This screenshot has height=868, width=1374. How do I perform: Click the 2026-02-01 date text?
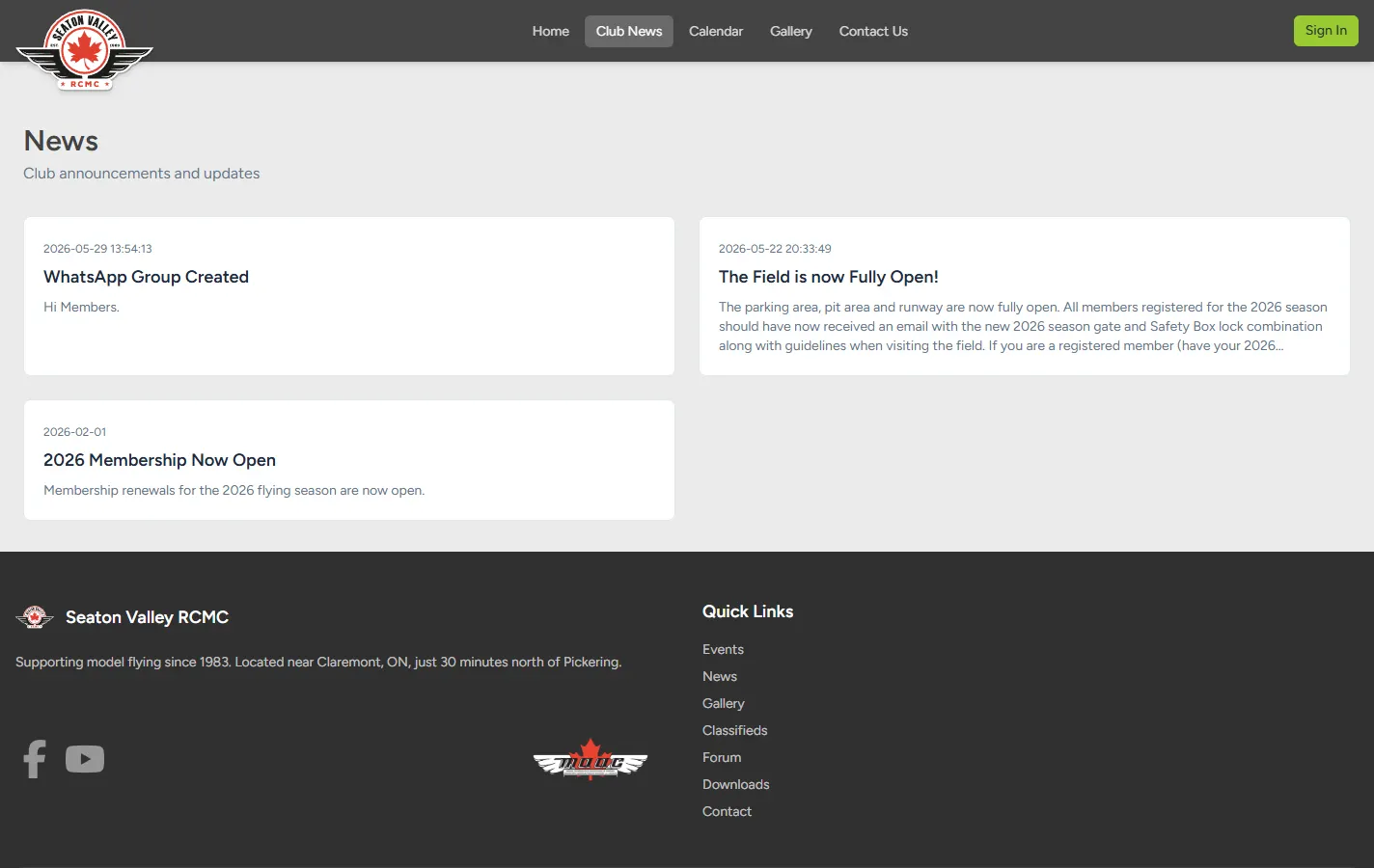[75, 432]
